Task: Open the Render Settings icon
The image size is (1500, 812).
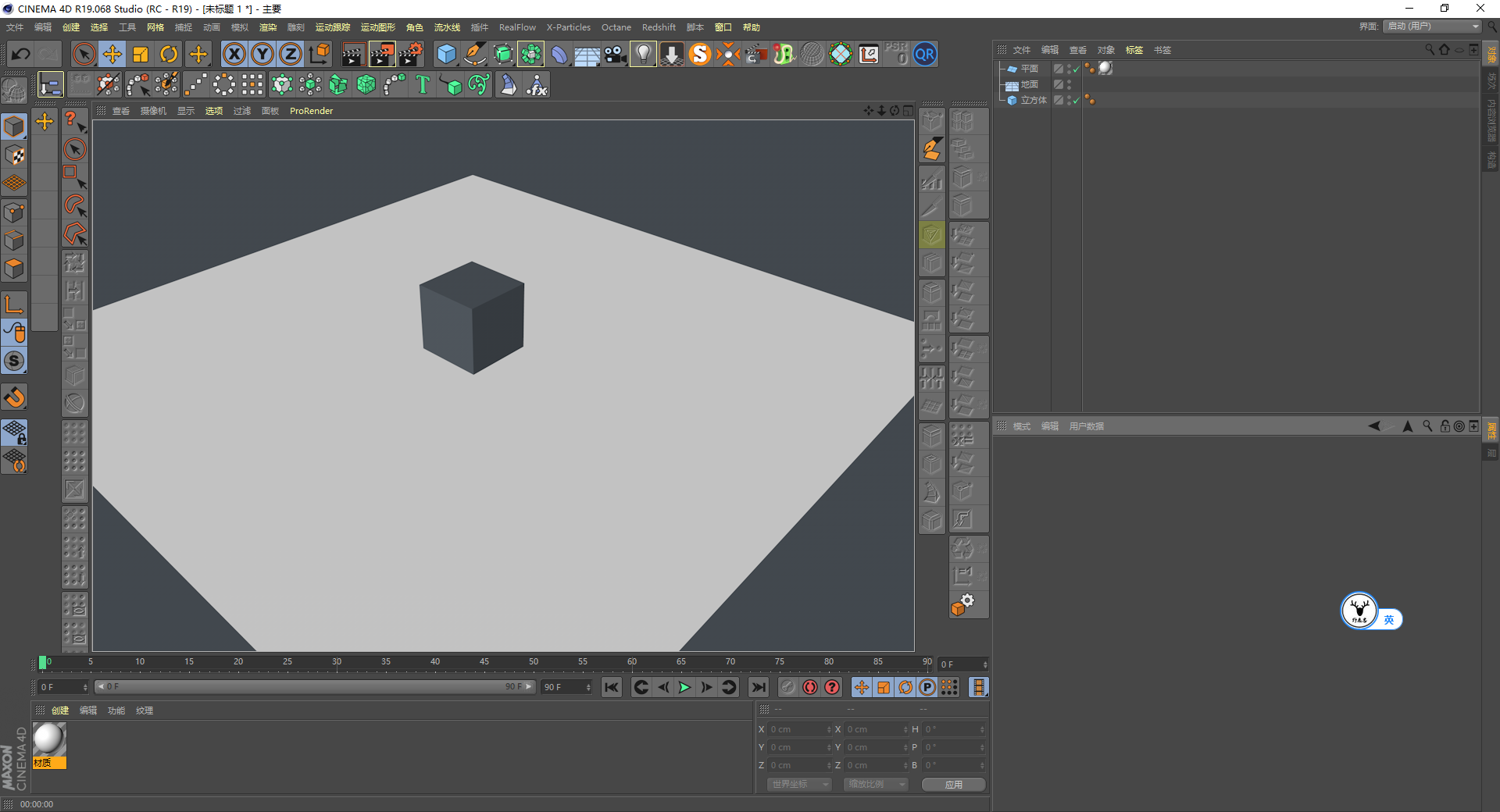Action: point(411,54)
